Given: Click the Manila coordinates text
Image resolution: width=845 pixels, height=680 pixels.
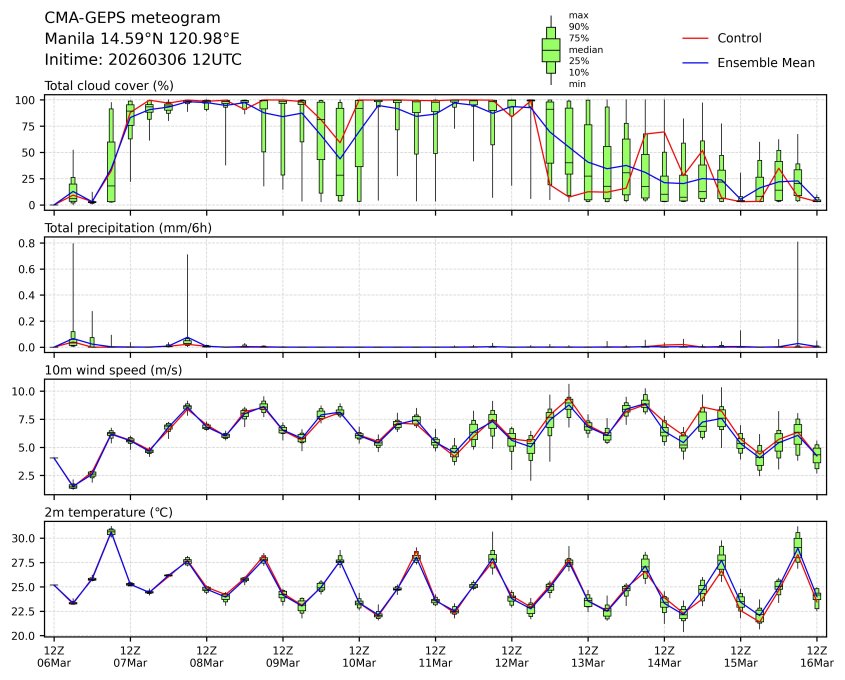Looking at the screenshot, I should tap(142, 39).
